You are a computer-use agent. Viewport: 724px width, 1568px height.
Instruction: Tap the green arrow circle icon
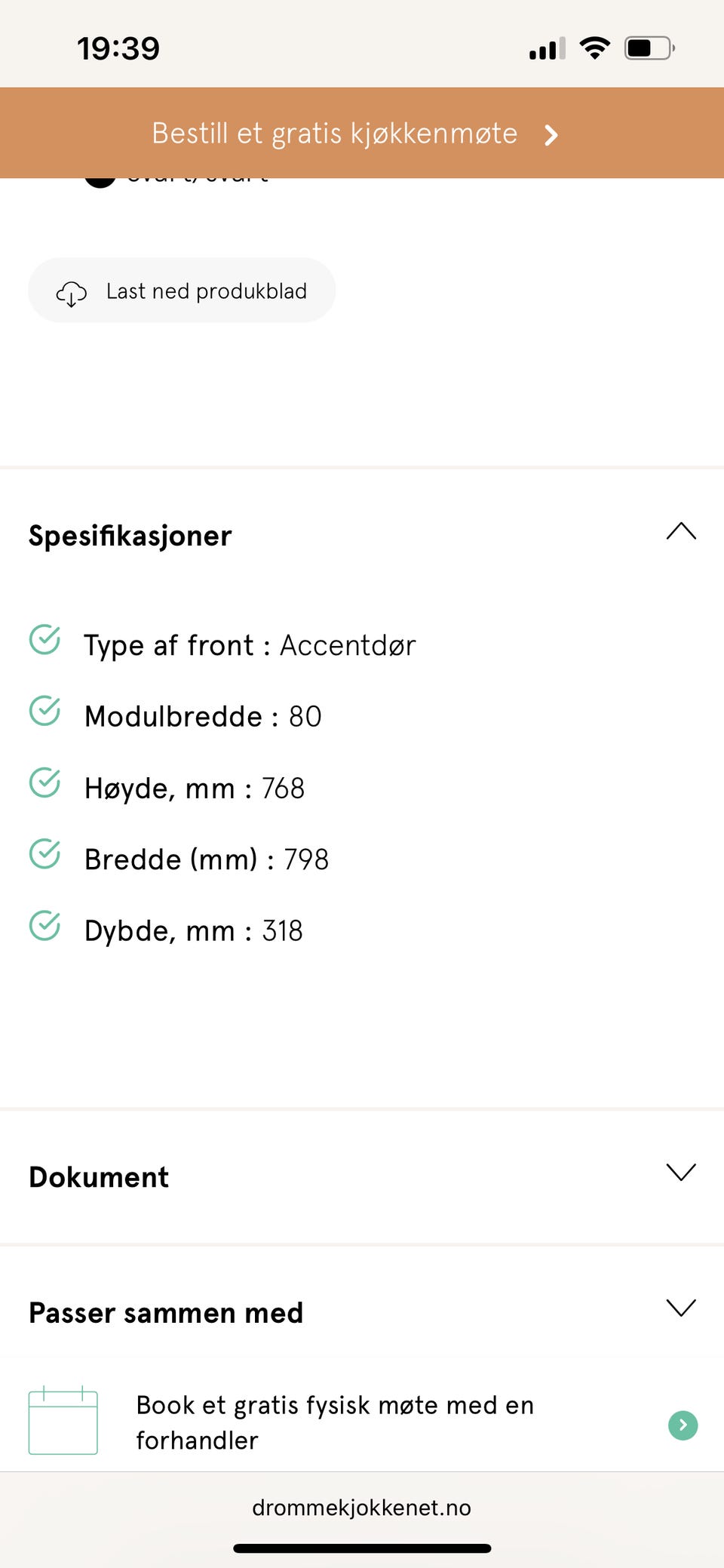pyautogui.click(x=683, y=1425)
